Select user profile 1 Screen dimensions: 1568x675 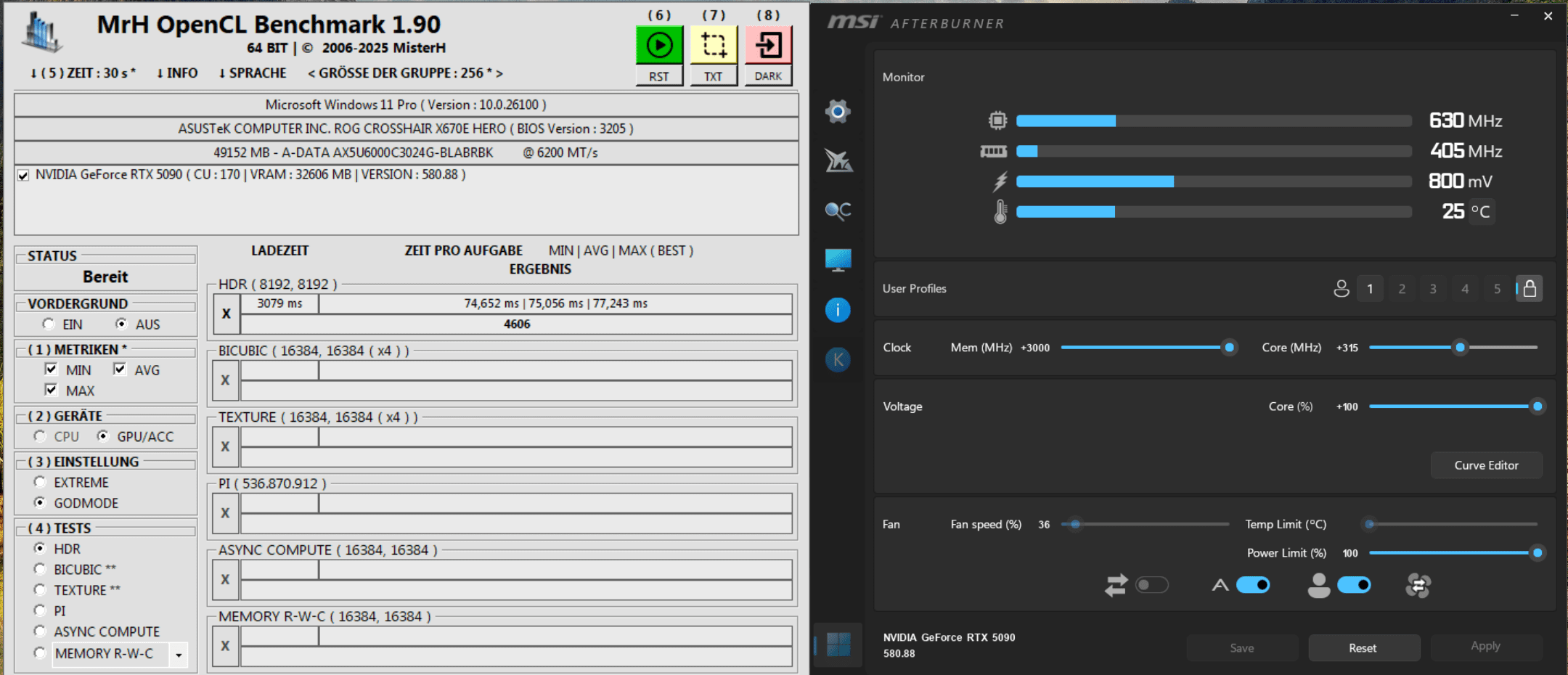point(1370,289)
